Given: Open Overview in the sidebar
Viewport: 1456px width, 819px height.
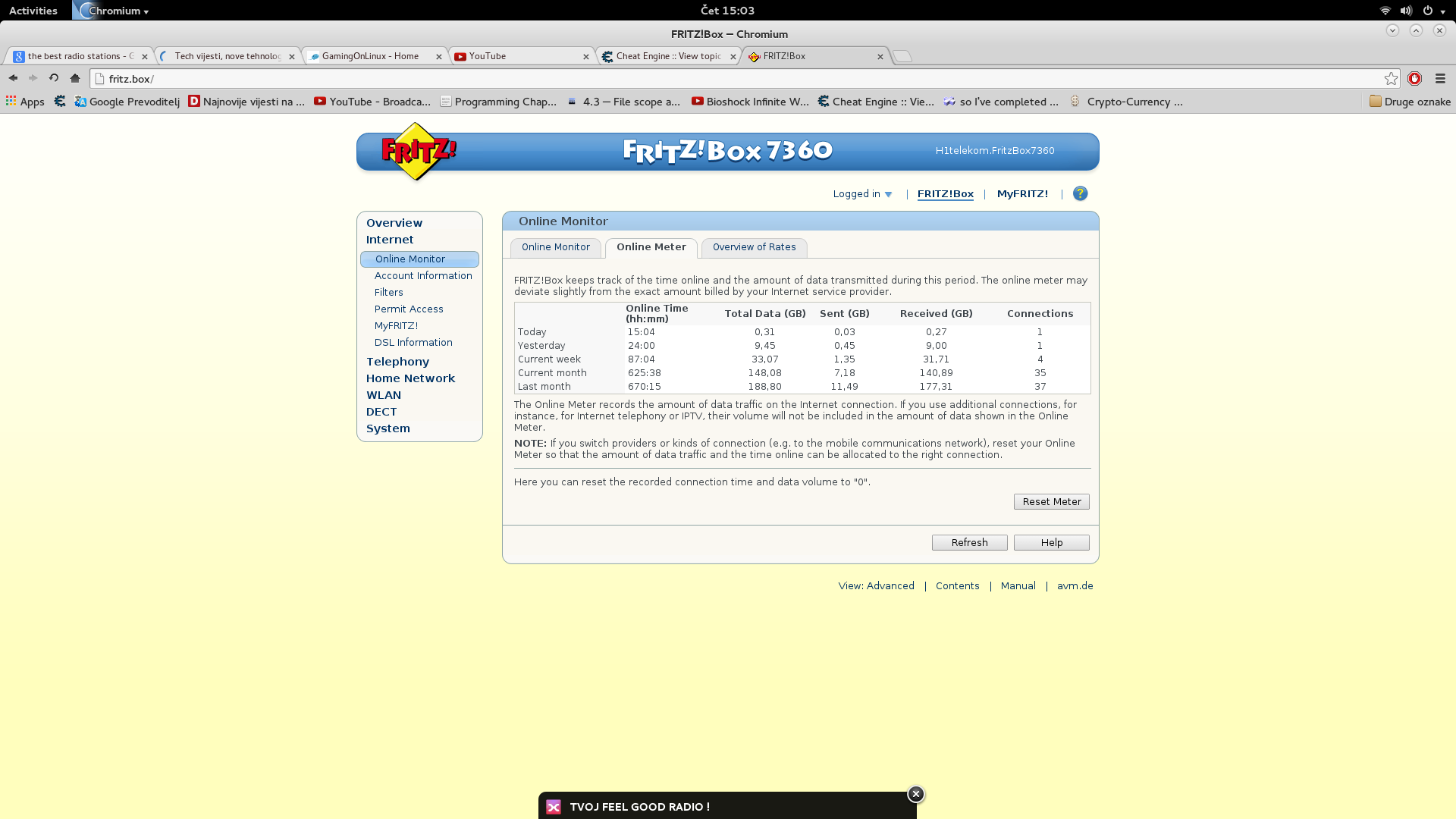Looking at the screenshot, I should click(394, 223).
